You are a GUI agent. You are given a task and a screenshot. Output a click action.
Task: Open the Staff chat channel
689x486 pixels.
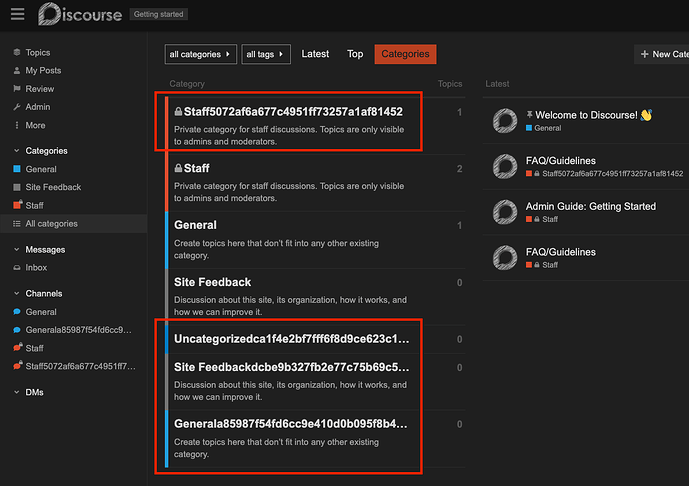point(34,348)
